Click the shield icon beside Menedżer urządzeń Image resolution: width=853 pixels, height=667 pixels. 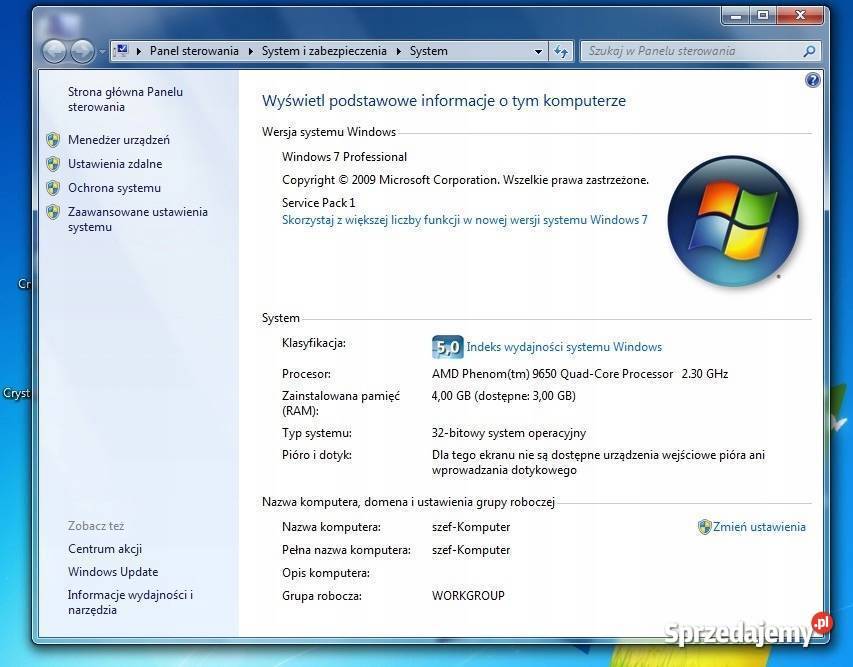coord(53,140)
